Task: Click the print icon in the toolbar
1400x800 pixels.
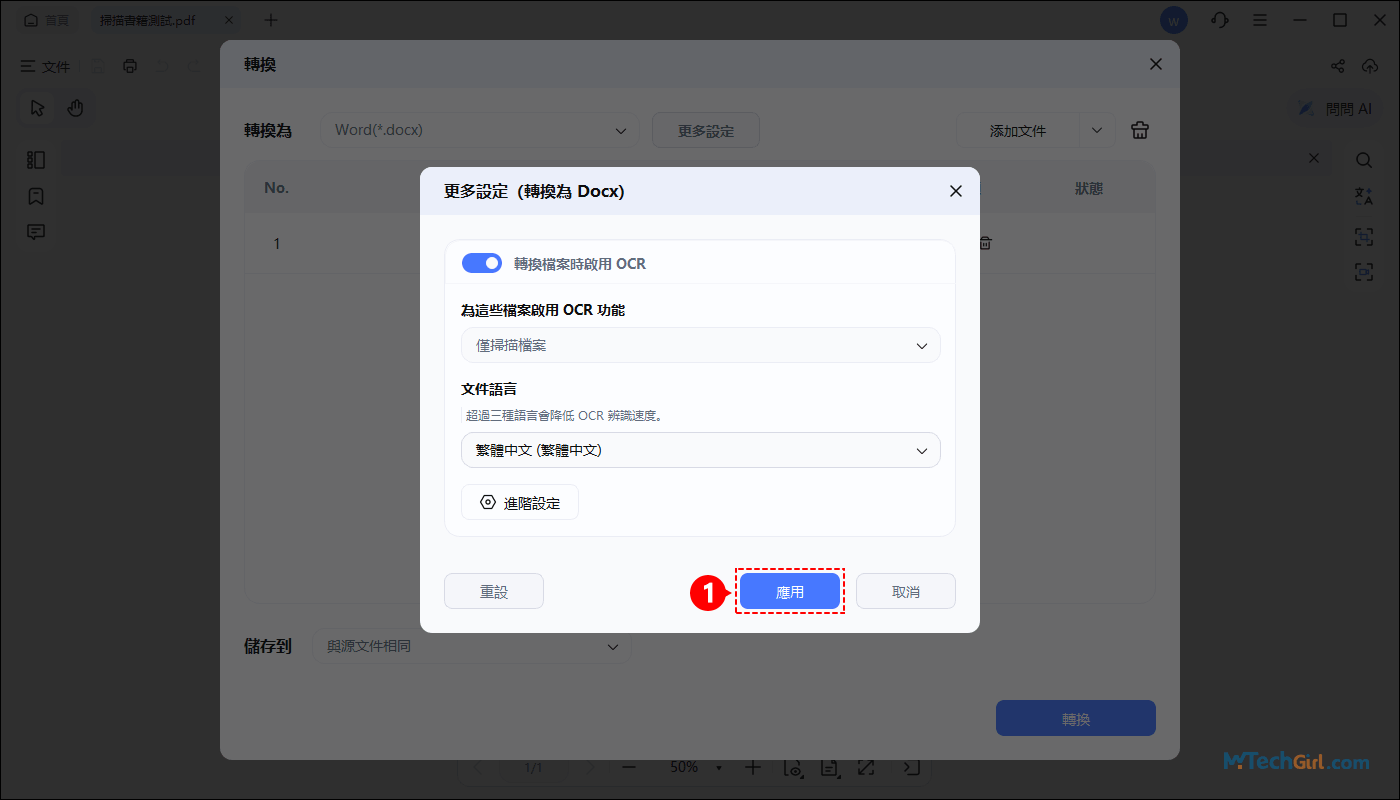Action: click(130, 66)
